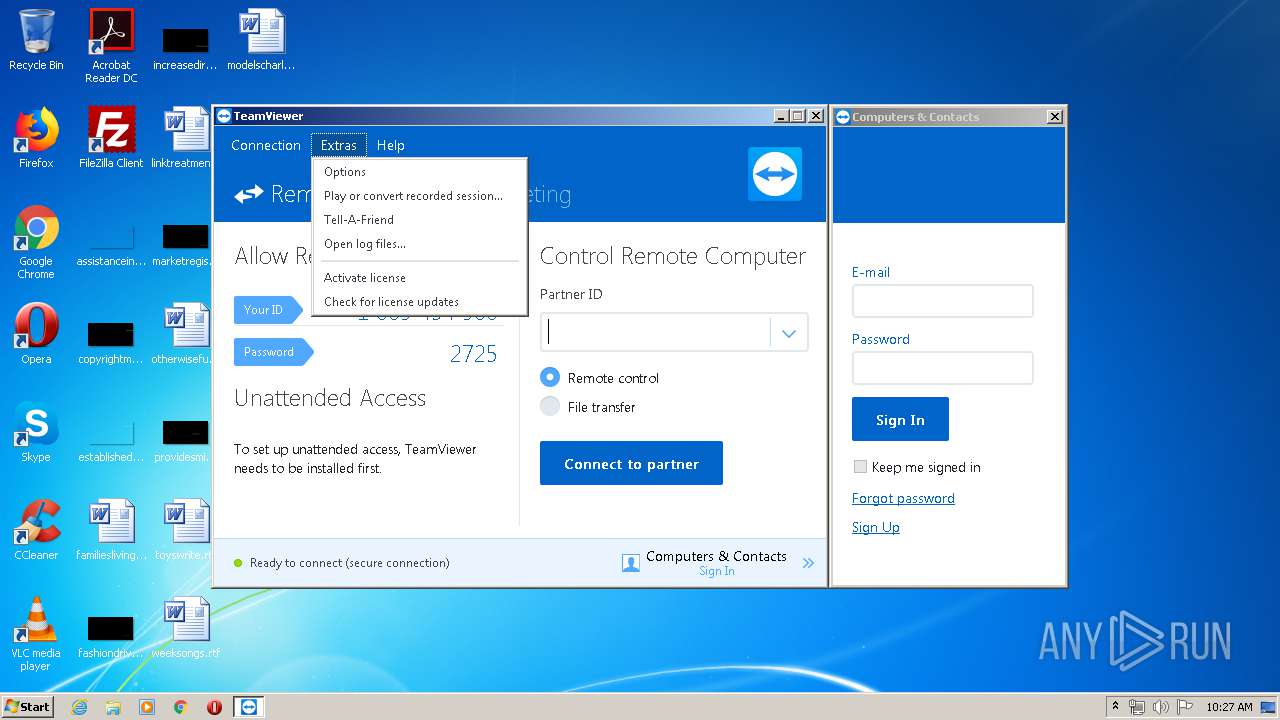This screenshot has width=1280, height=720.
Task: Click the password value 2725
Action: [x=473, y=354]
